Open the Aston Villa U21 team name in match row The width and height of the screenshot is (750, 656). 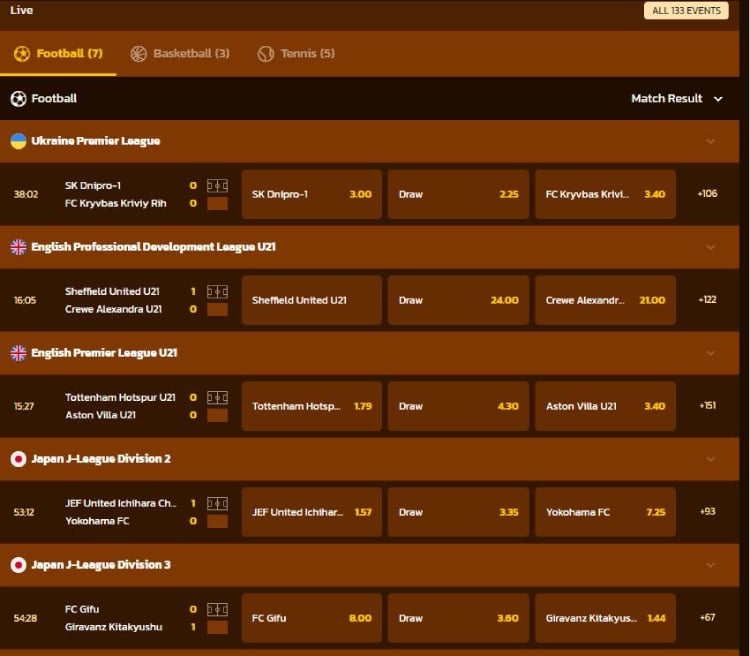(100, 415)
